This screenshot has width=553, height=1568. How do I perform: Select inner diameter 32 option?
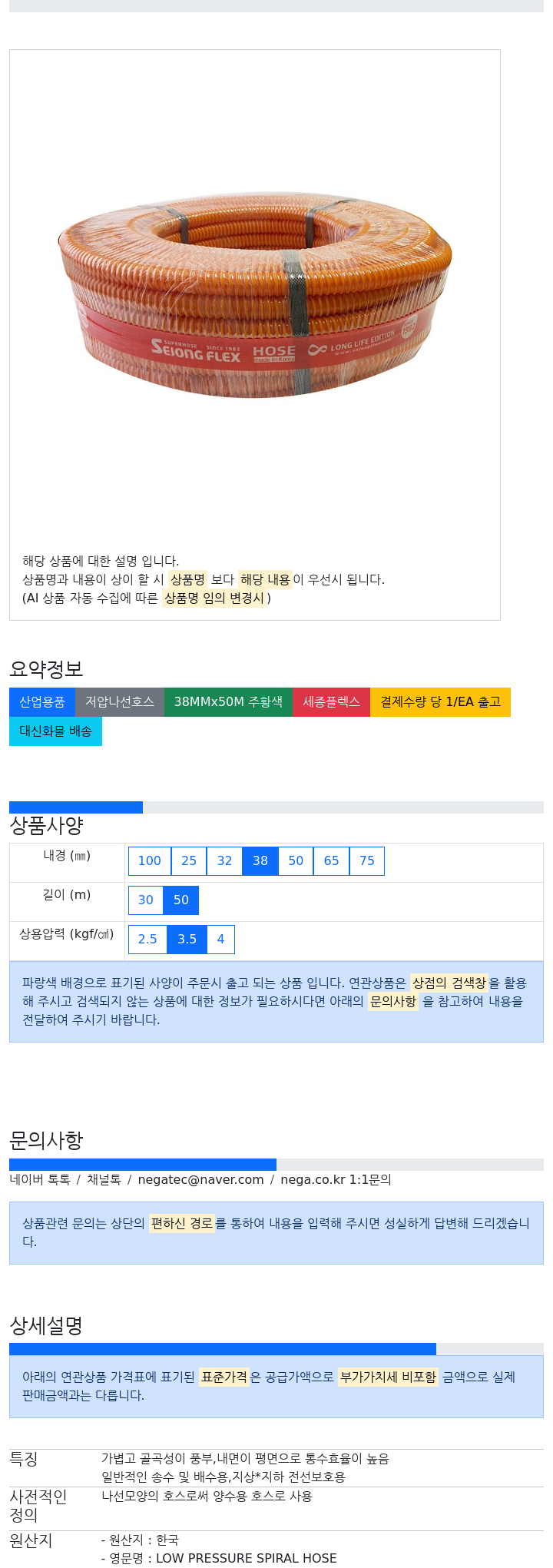click(x=224, y=861)
